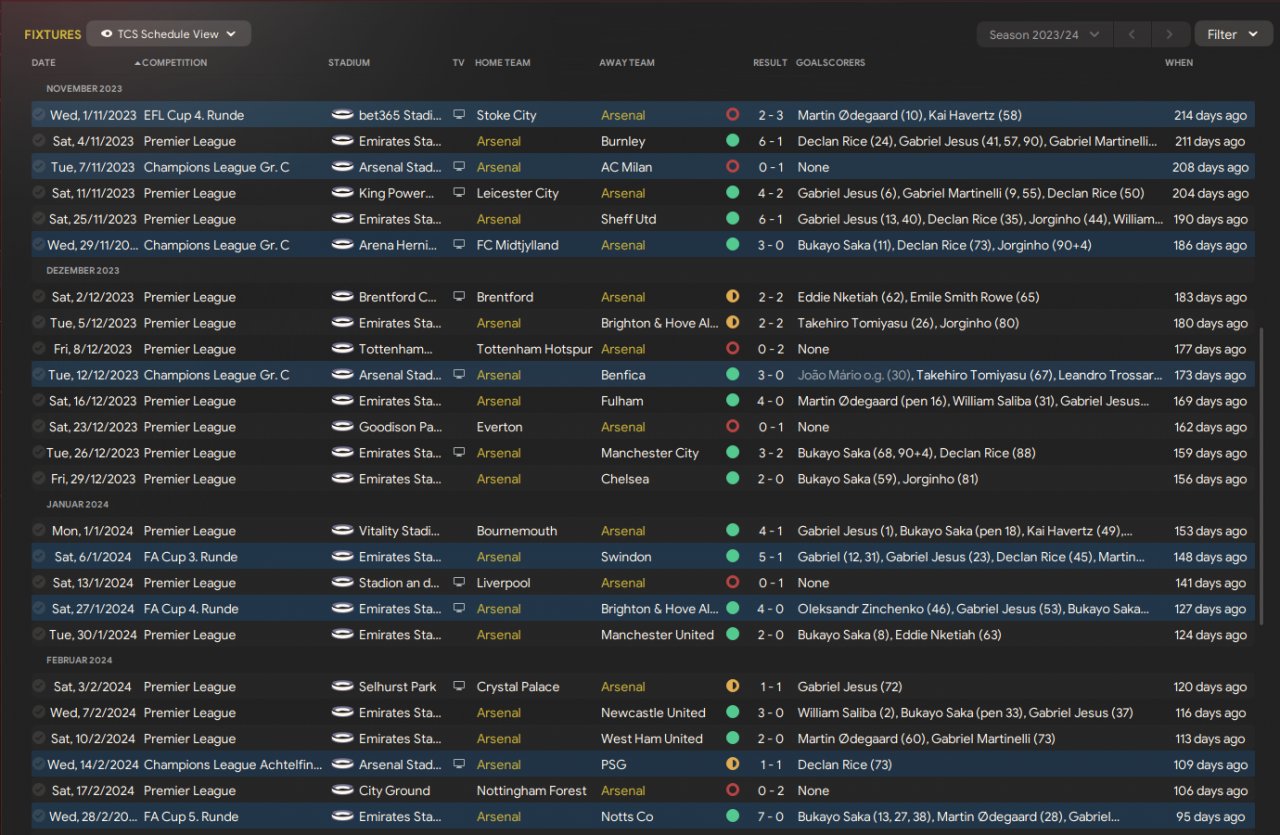Screen dimensions: 1280x835
Task: Click 'FA Cup 3. Runde' competition
Action: [x=191, y=557]
